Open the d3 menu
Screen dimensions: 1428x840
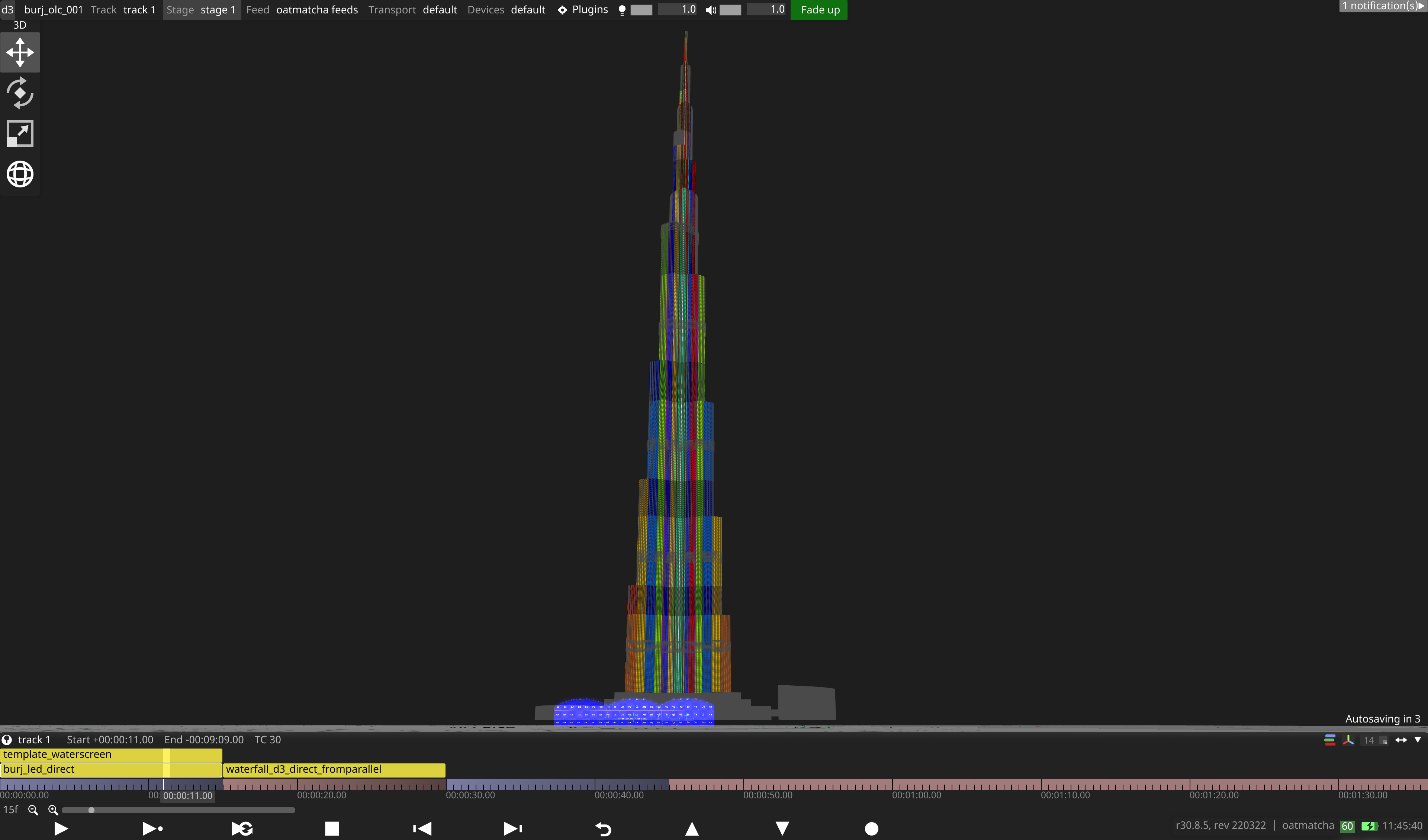[x=7, y=9]
